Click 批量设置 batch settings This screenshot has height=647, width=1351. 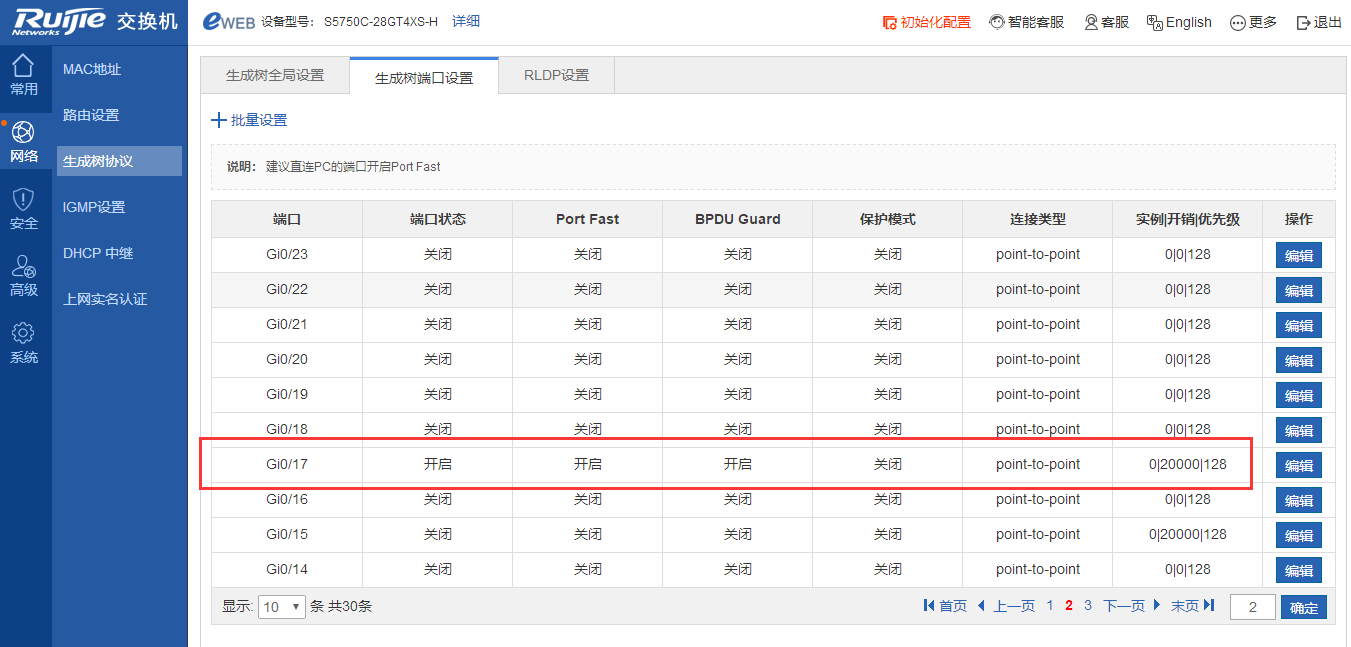[x=249, y=120]
